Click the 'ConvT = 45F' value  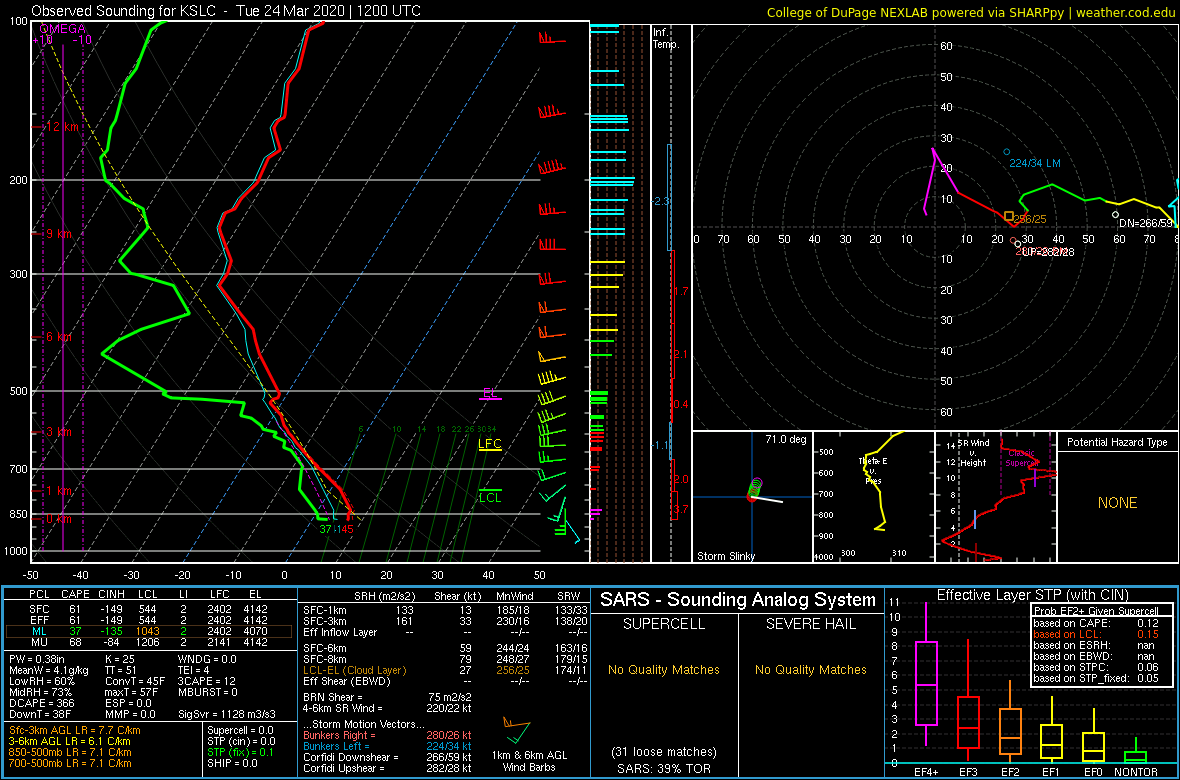134,680
